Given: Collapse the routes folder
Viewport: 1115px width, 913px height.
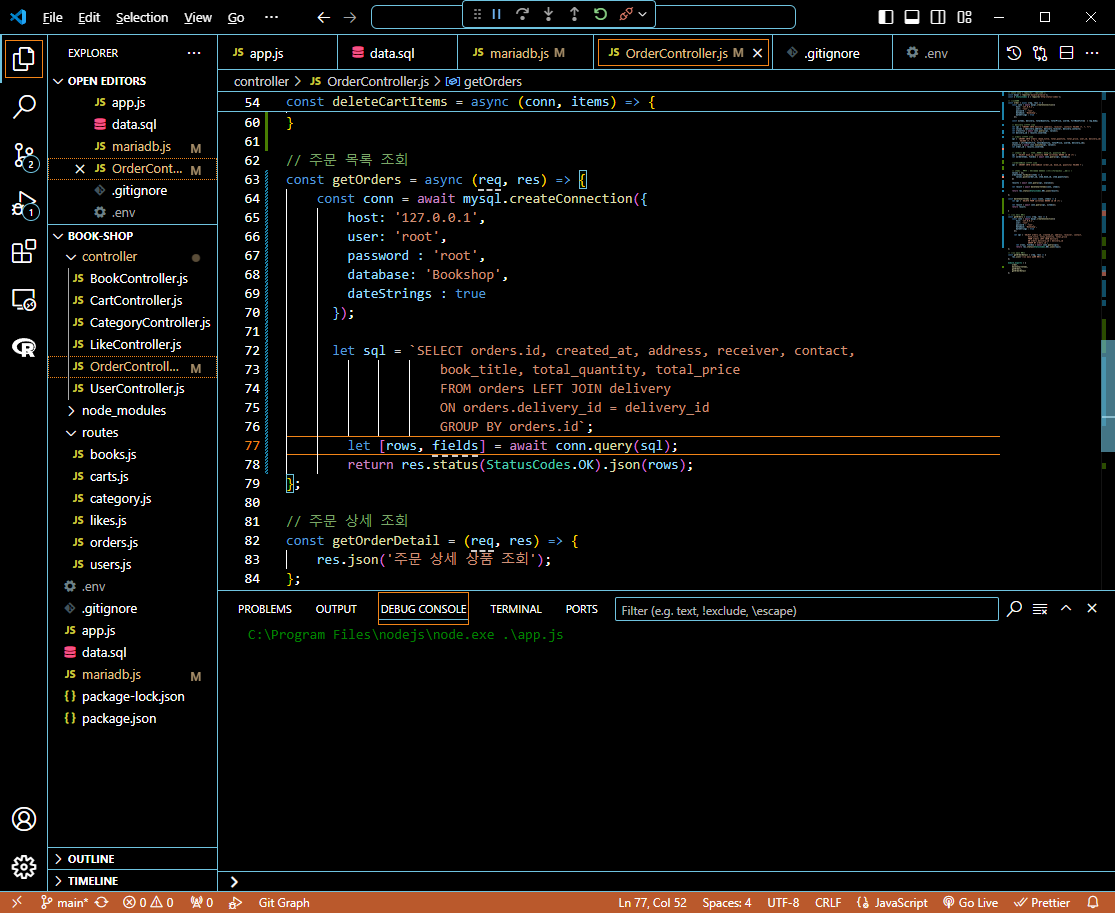Looking at the screenshot, I should [100, 432].
